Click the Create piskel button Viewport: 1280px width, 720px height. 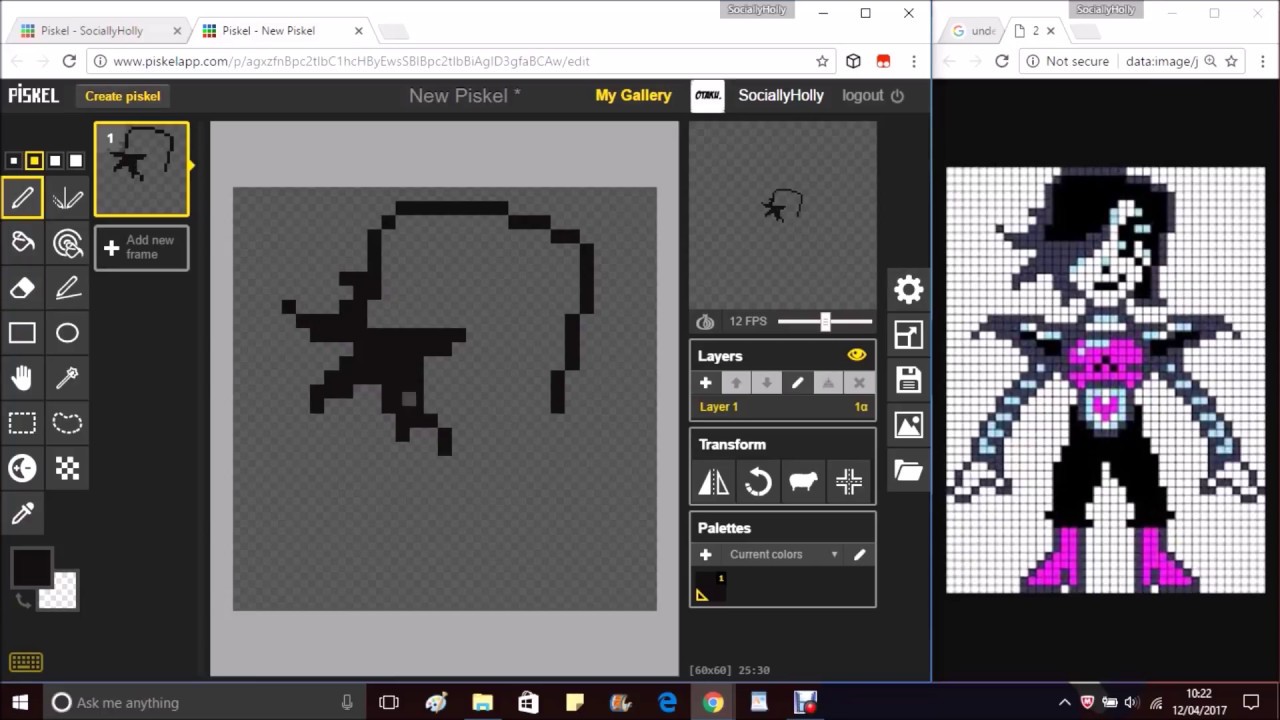[123, 96]
